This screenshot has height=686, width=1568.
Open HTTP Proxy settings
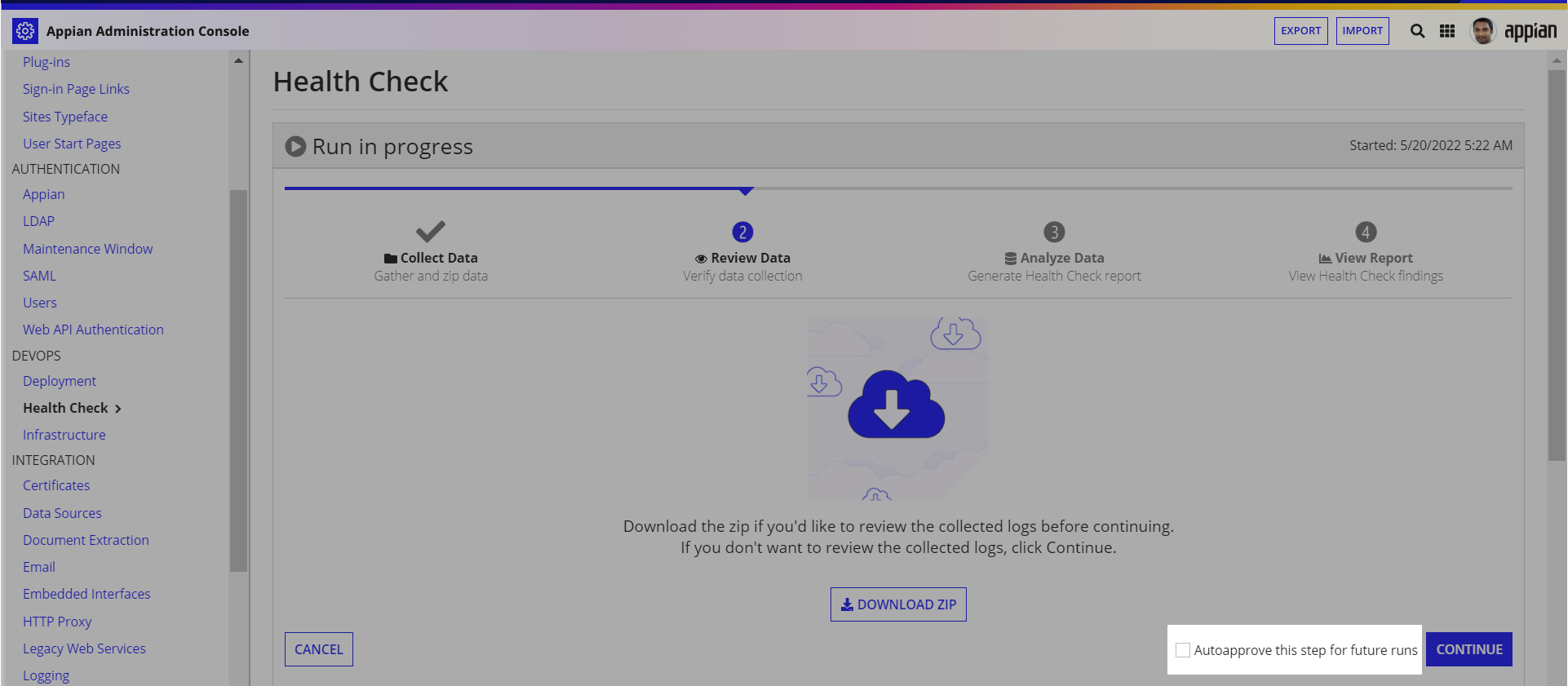click(x=57, y=622)
